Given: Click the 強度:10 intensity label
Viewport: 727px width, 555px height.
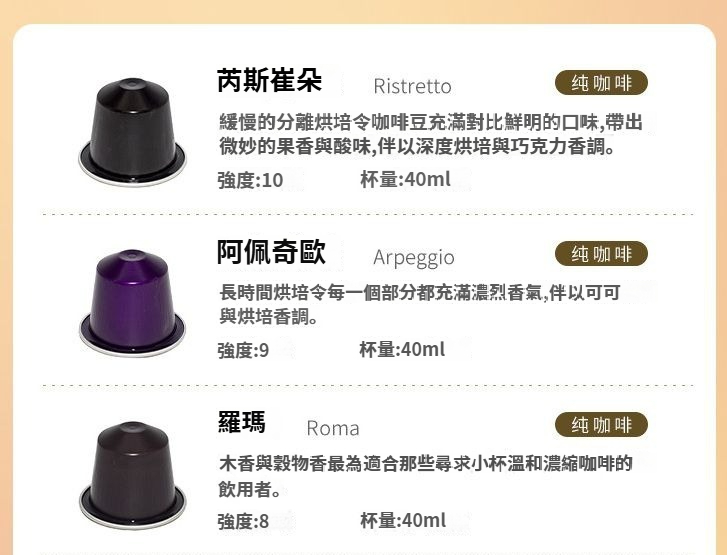Looking at the screenshot, I should click(x=250, y=180).
